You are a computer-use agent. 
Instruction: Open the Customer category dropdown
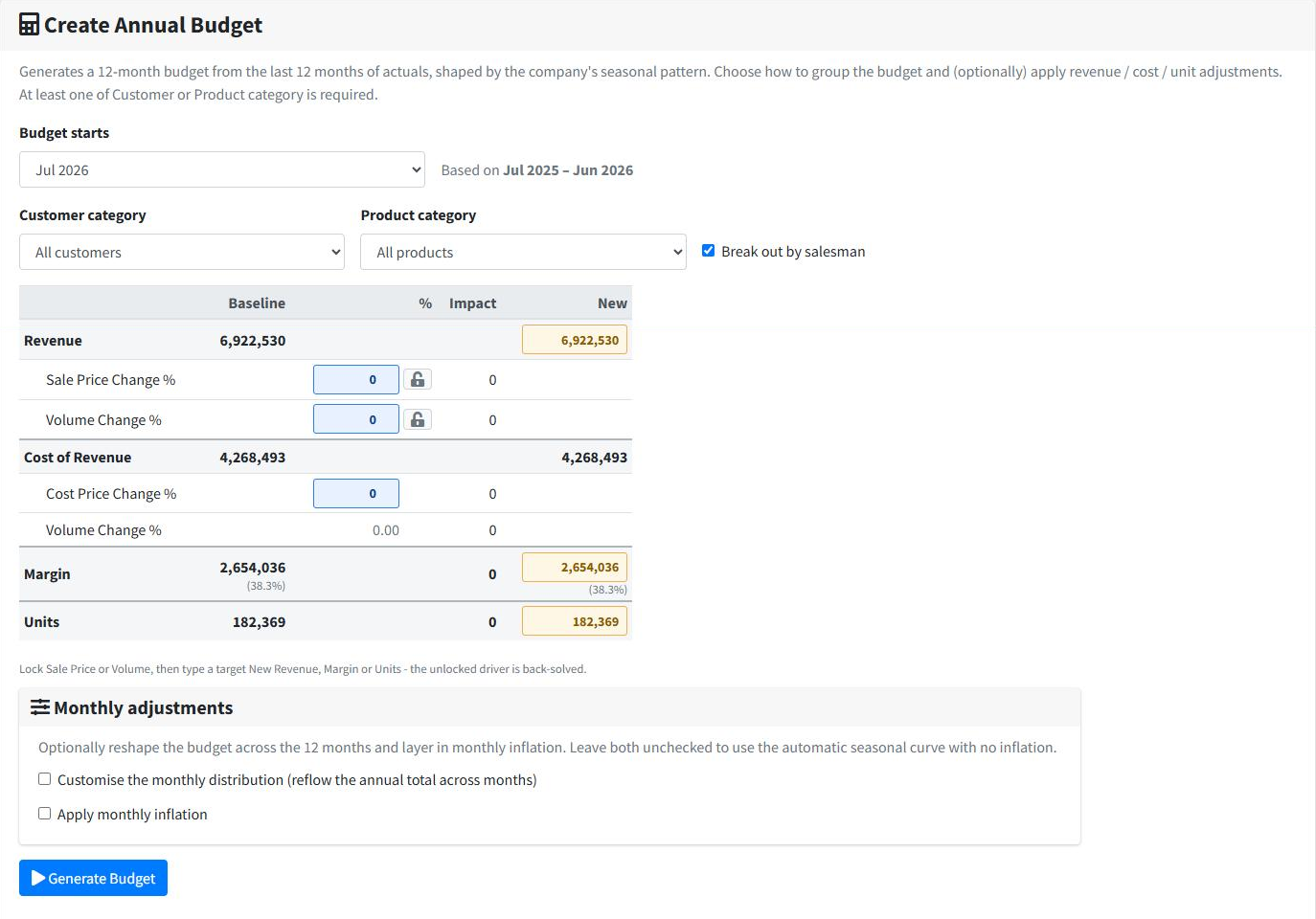pyautogui.click(x=182, y=252)
